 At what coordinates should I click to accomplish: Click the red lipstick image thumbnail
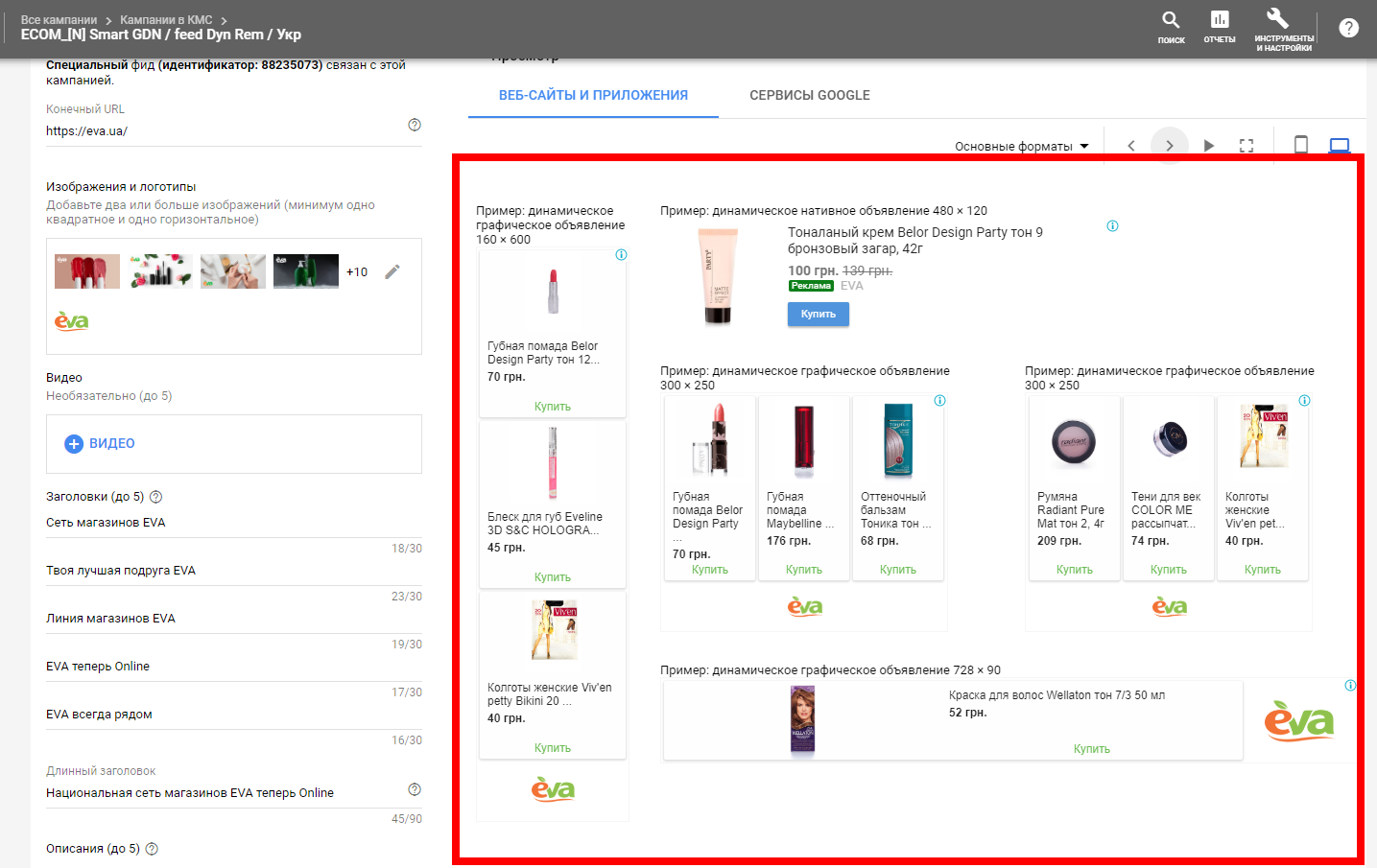[x=87, y=271]
